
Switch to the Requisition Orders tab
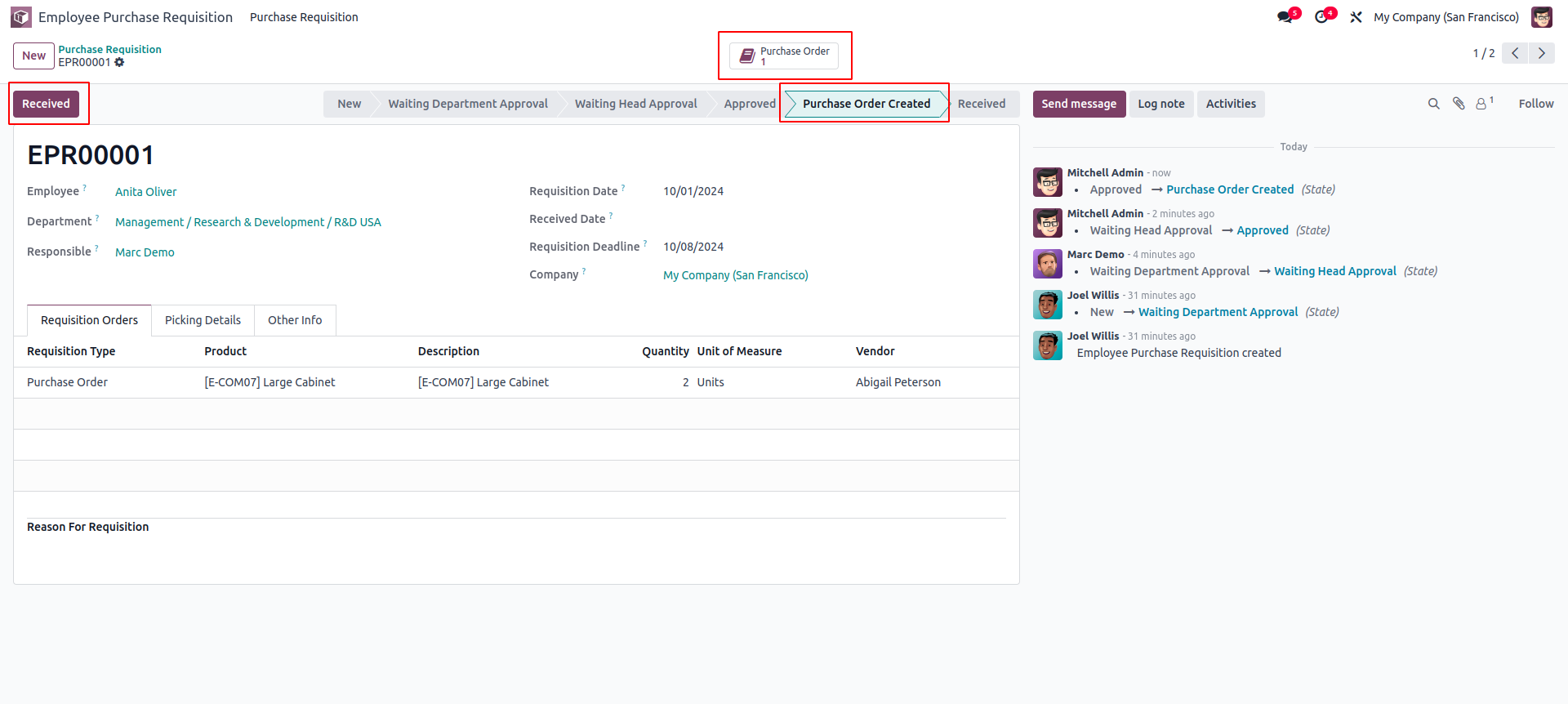(x=89, y=320)
